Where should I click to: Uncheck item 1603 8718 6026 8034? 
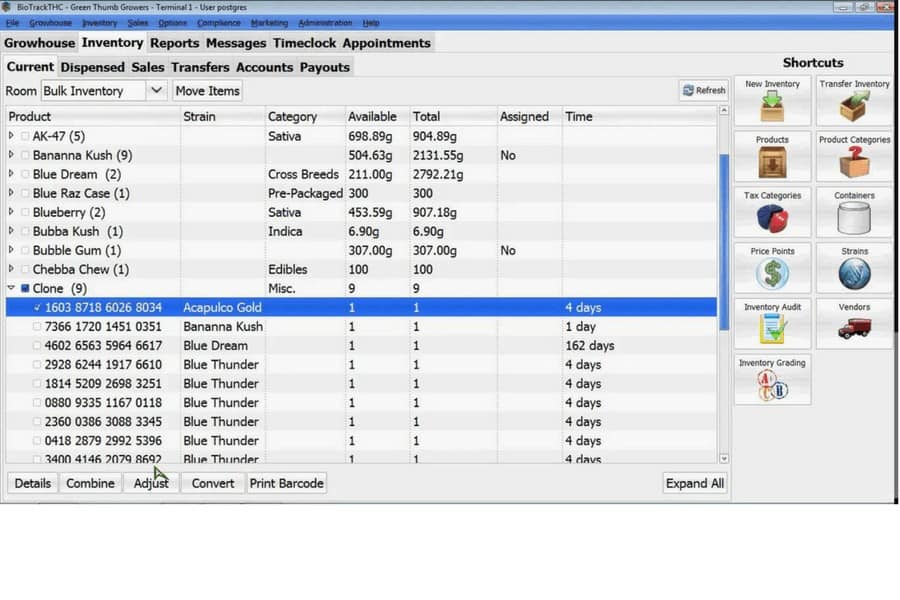click(37, 308)
